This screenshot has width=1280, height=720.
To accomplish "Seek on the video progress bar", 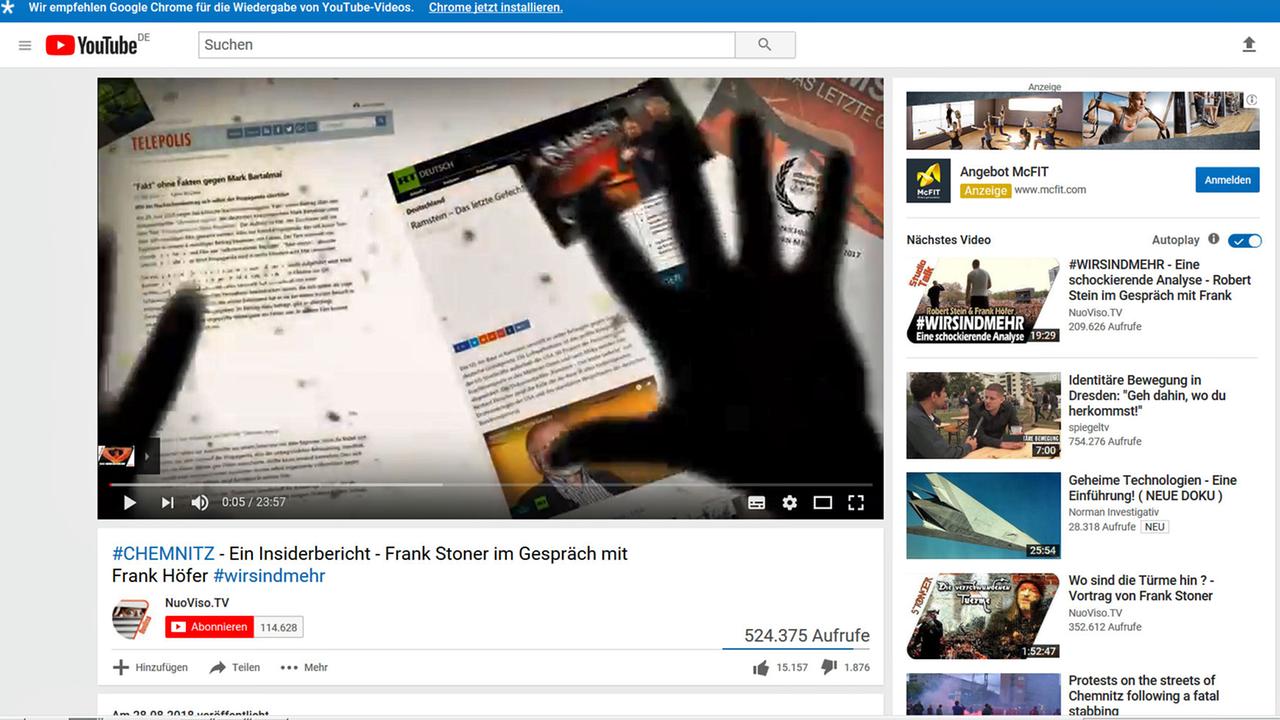I will (x=490, y=484).
